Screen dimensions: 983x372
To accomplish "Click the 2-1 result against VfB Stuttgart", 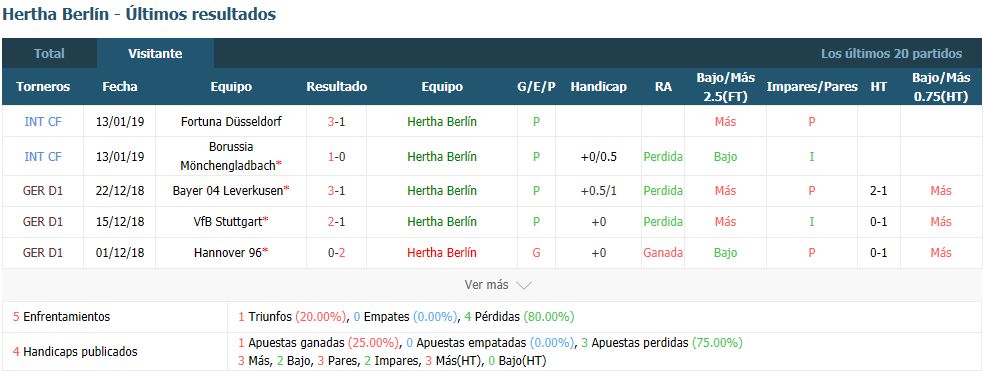I will [x=336, y=221].
